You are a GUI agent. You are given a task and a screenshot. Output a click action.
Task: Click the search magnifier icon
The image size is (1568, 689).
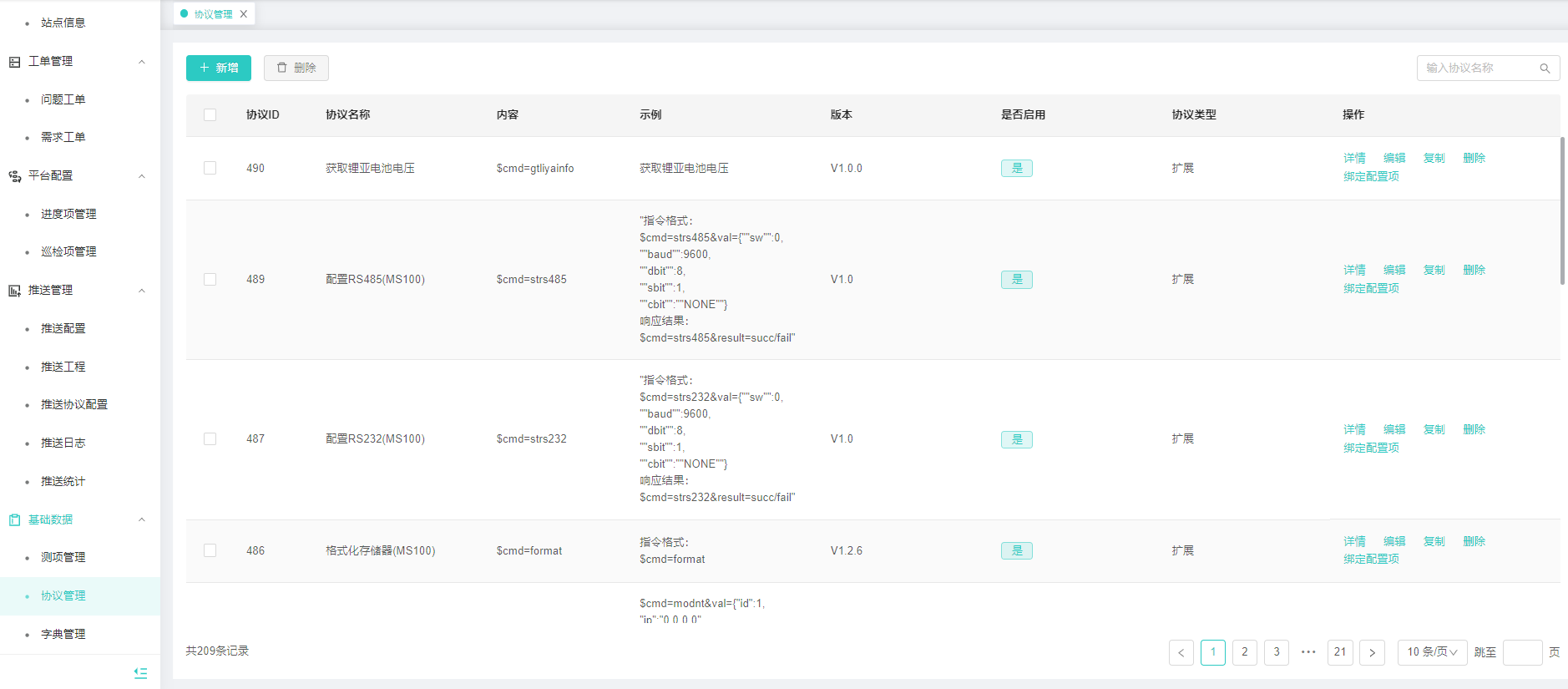point(1545,68)
